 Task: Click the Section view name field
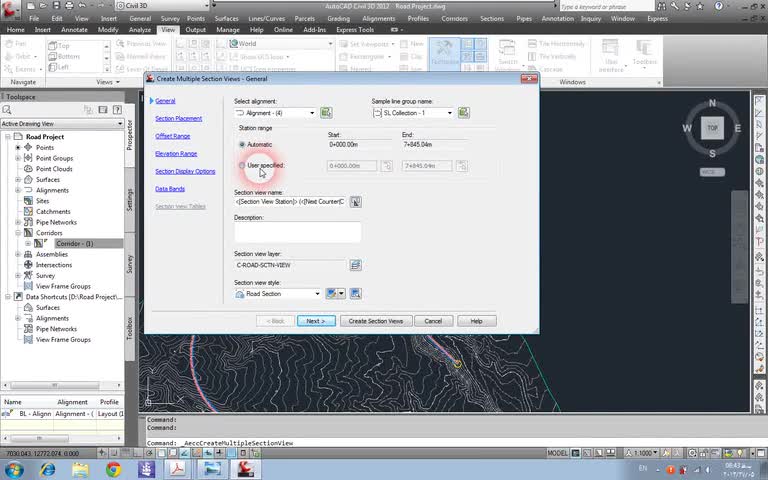(290, 202)
